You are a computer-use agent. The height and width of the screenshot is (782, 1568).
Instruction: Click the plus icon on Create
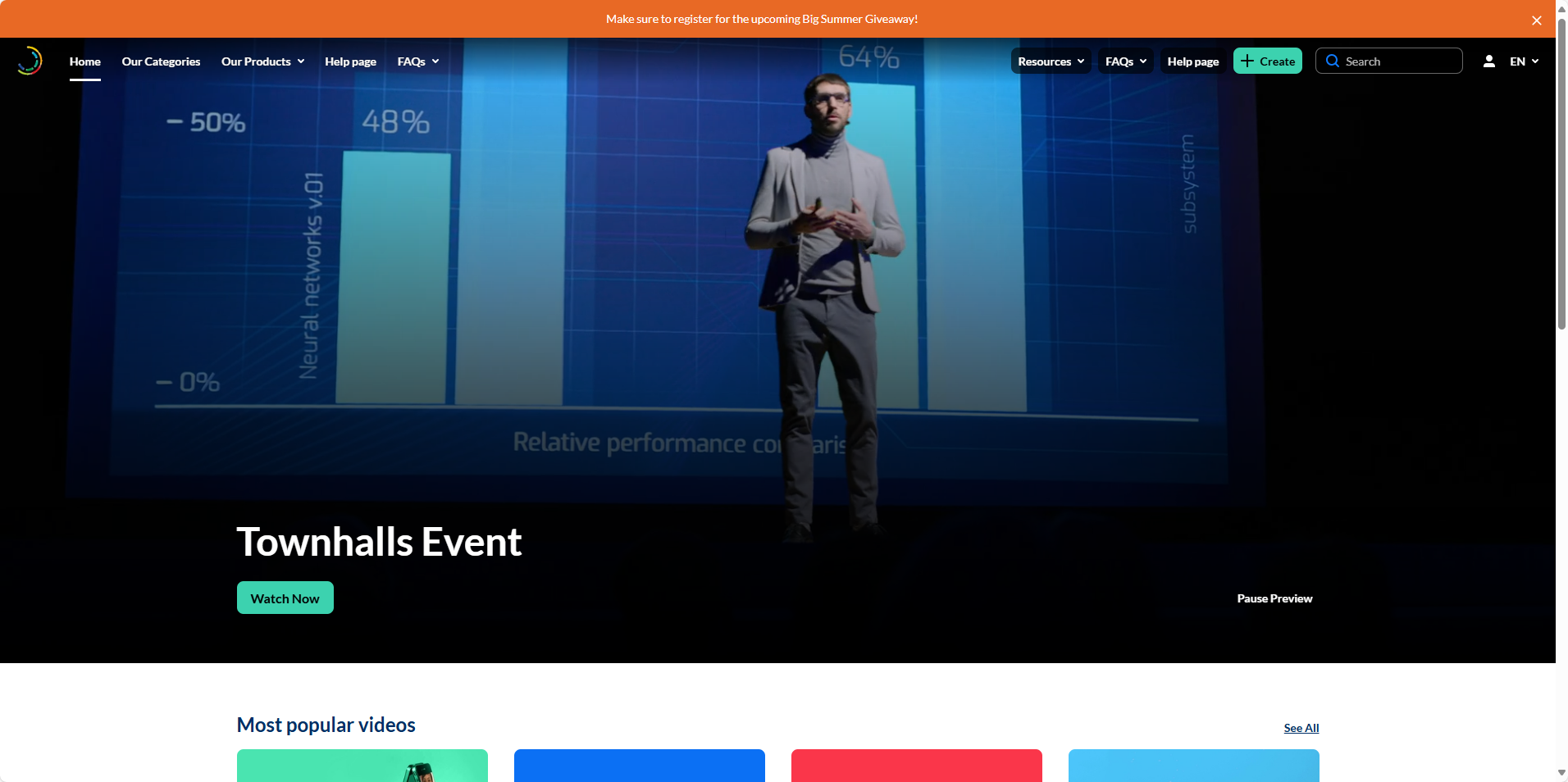[1247, 61]
